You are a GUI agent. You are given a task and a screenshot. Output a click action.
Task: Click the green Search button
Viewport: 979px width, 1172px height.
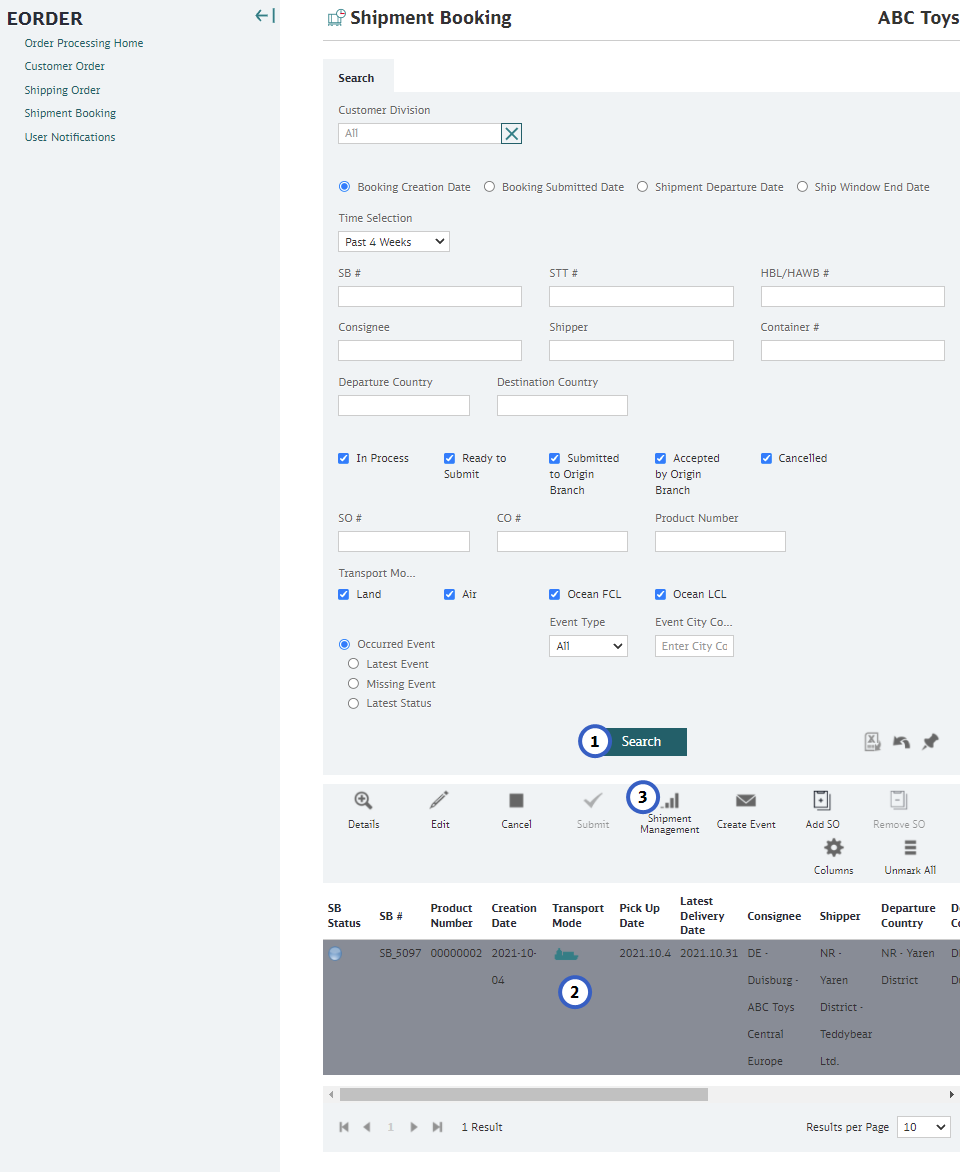coord(642,741)
